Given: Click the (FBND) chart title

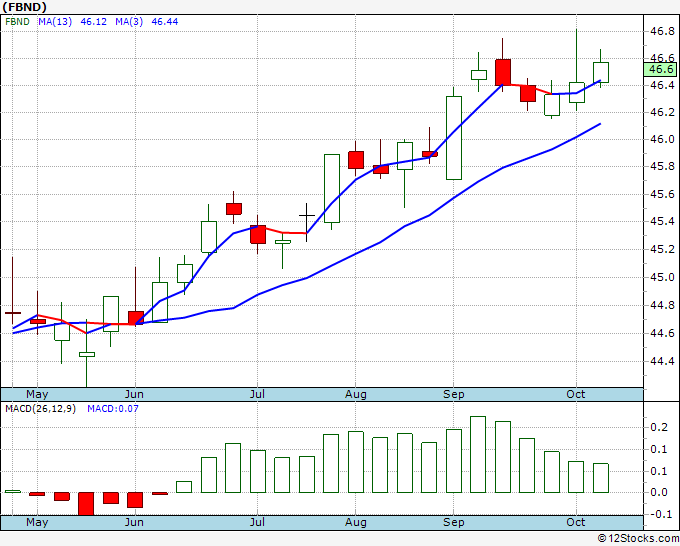Looking at the screenshot, I should [25, 7].
